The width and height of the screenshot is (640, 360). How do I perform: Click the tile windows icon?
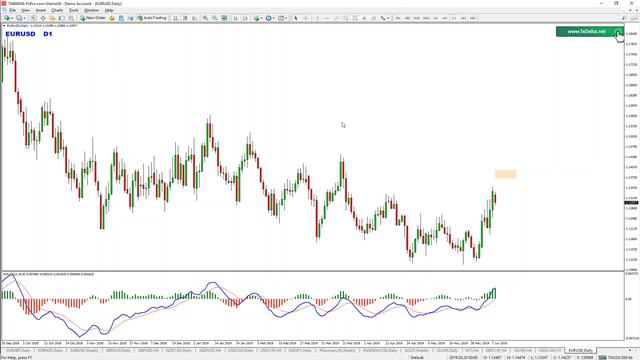pyautogui.click(x=224, y=18)
